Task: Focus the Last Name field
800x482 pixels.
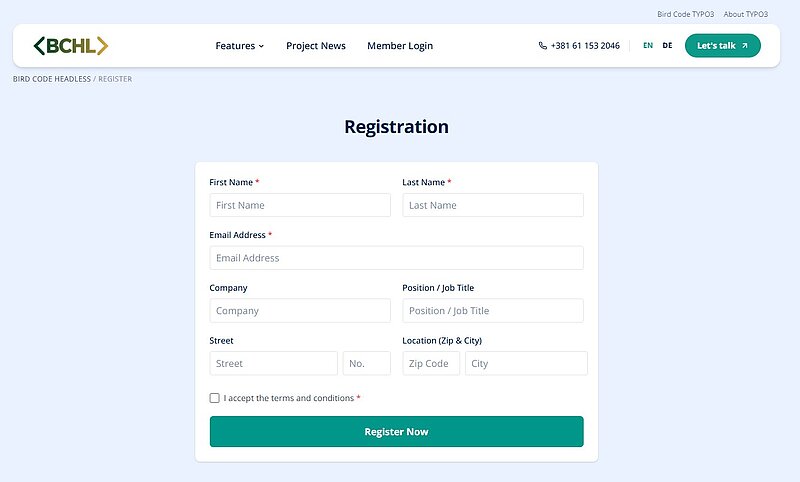Action: [x=493, y=205]
